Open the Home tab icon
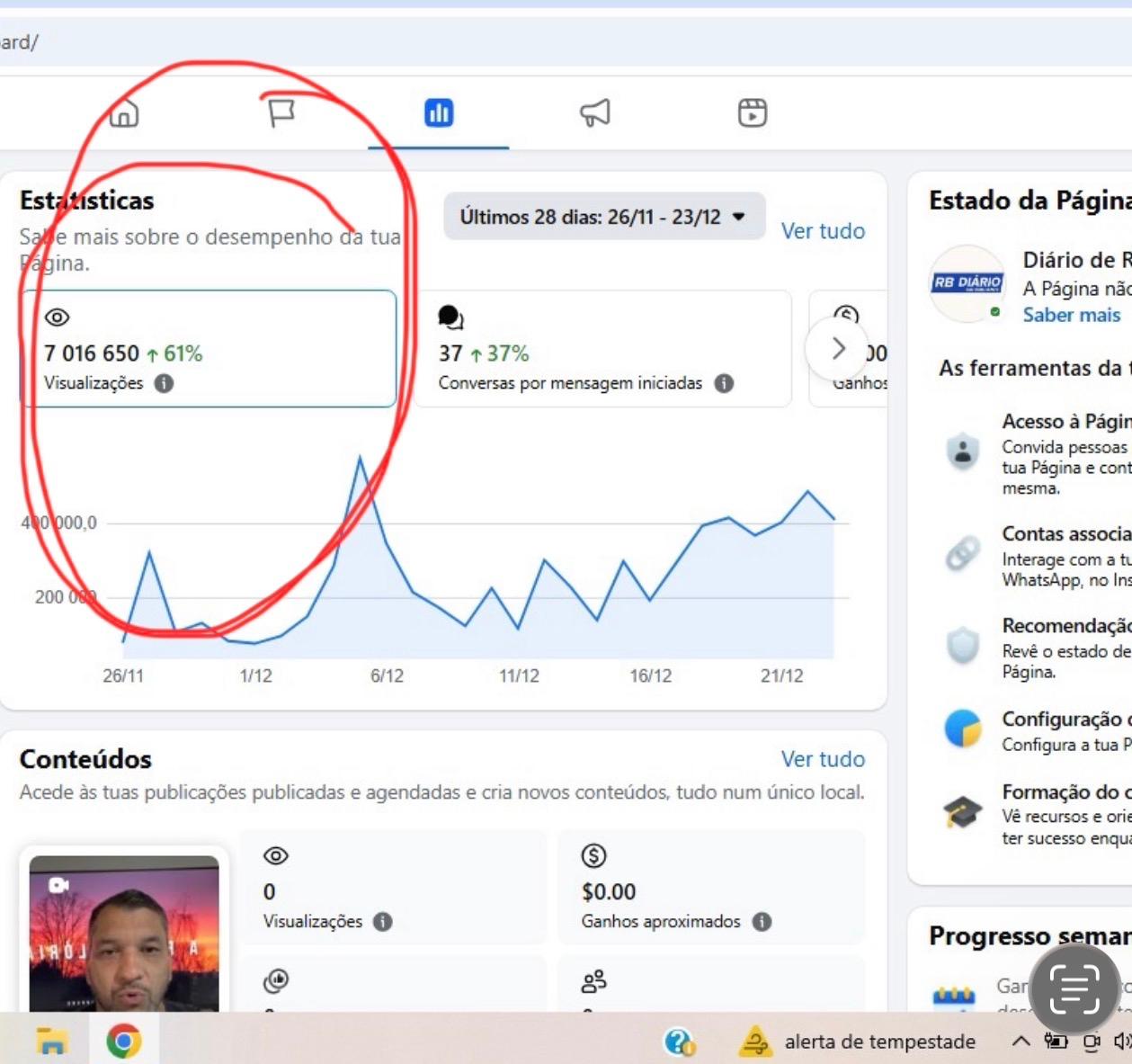This screenshot has width=1132, height=1064. pos(124,113)
